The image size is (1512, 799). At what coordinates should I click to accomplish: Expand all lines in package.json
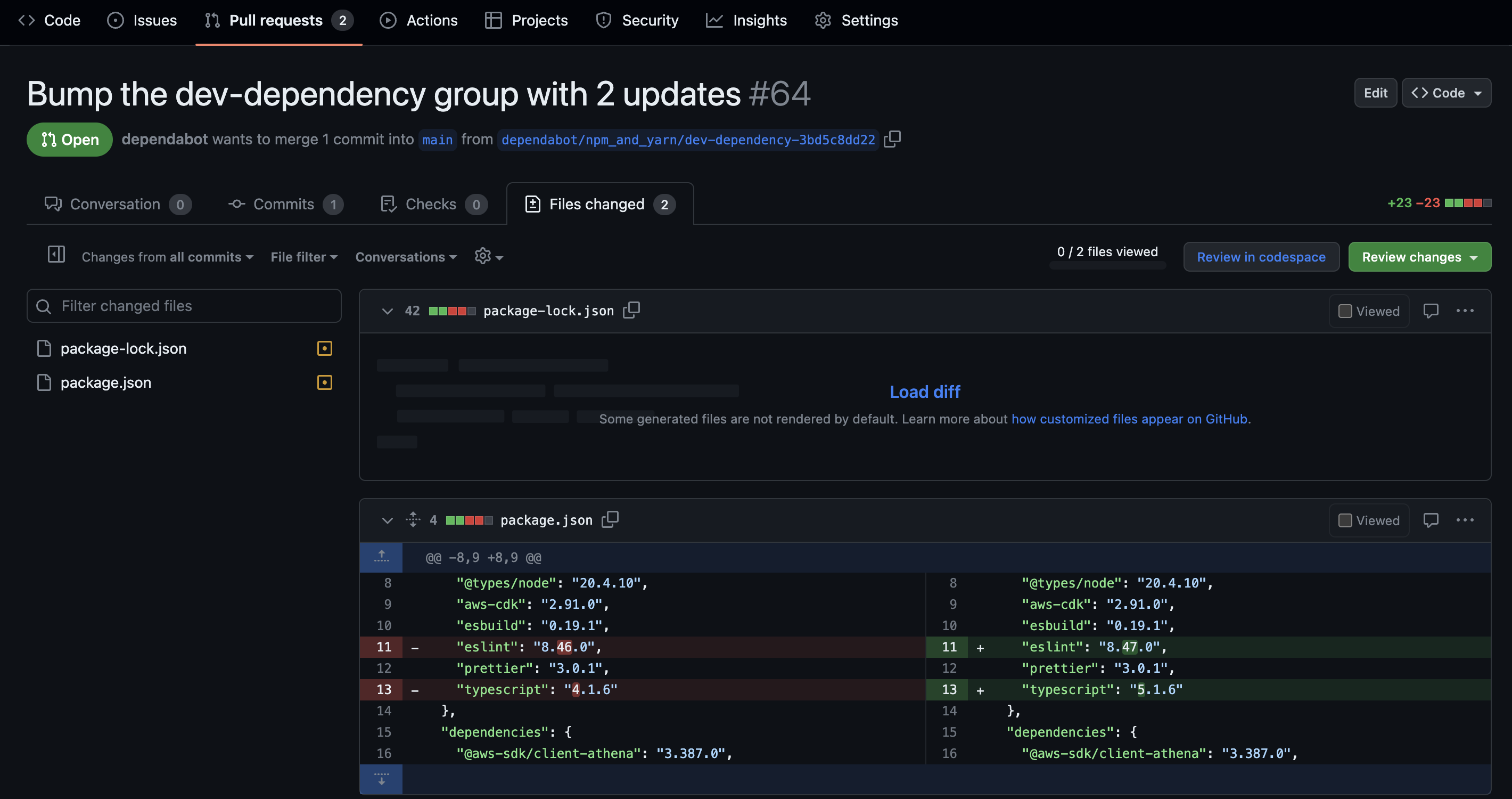[413, 519]
